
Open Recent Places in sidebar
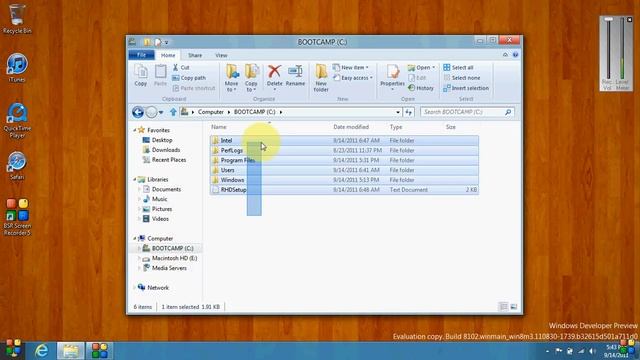[x=164, y=160]
